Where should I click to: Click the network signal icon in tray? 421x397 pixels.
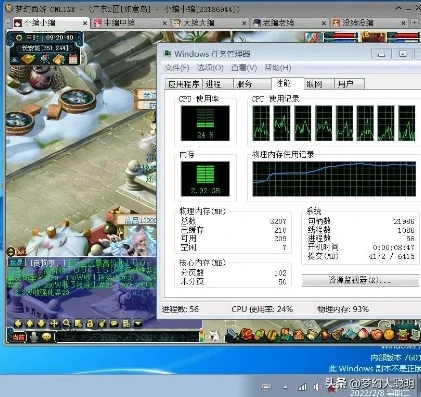[x=302, y=387]
